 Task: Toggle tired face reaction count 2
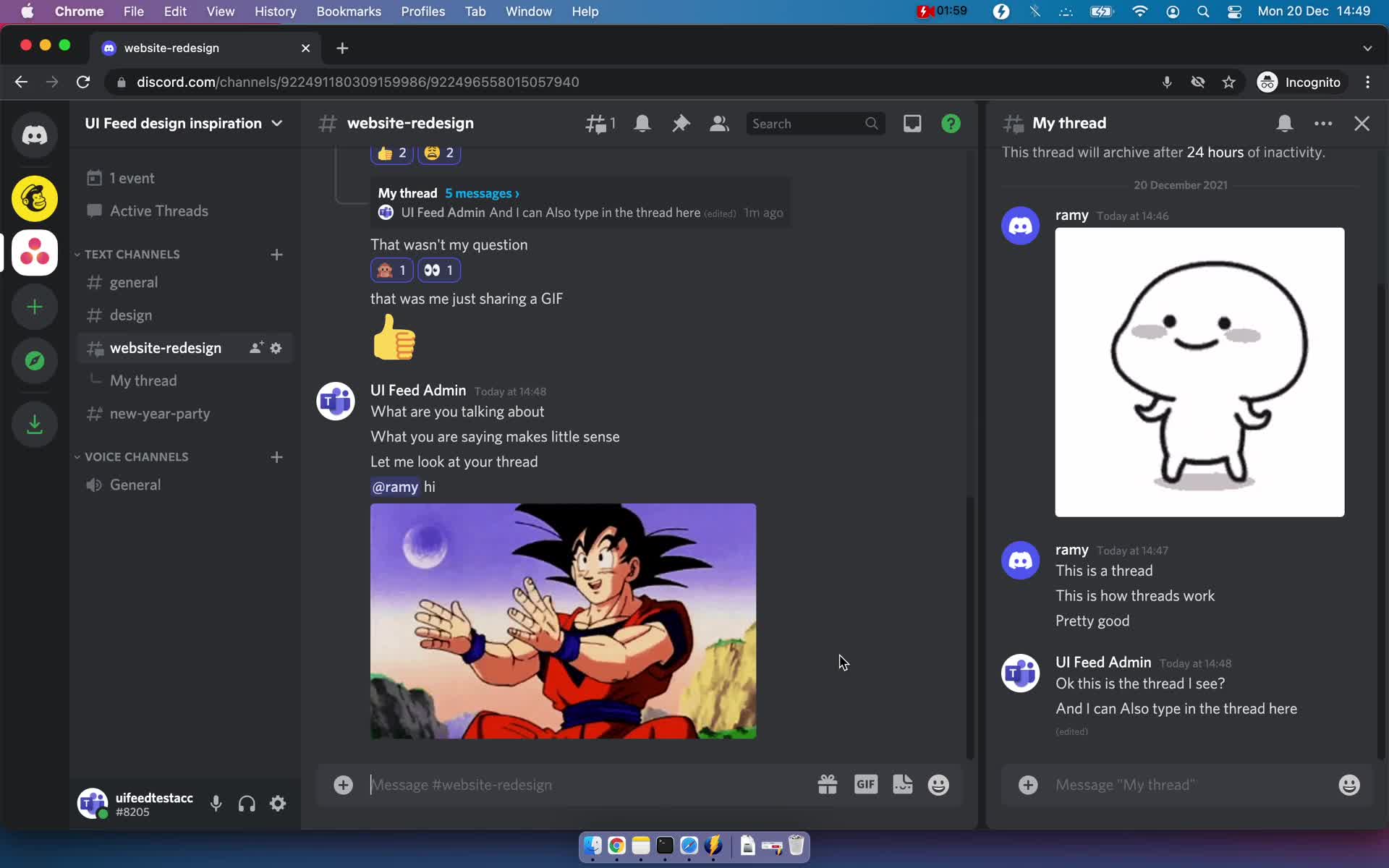[439, 153]
